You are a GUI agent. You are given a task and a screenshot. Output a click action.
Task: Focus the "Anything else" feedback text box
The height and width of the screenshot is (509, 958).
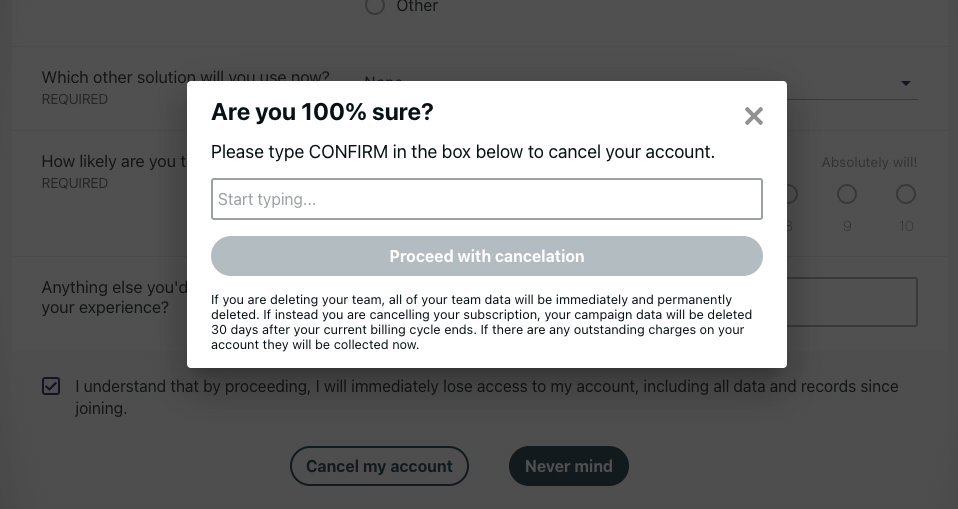tap(851, 302)
